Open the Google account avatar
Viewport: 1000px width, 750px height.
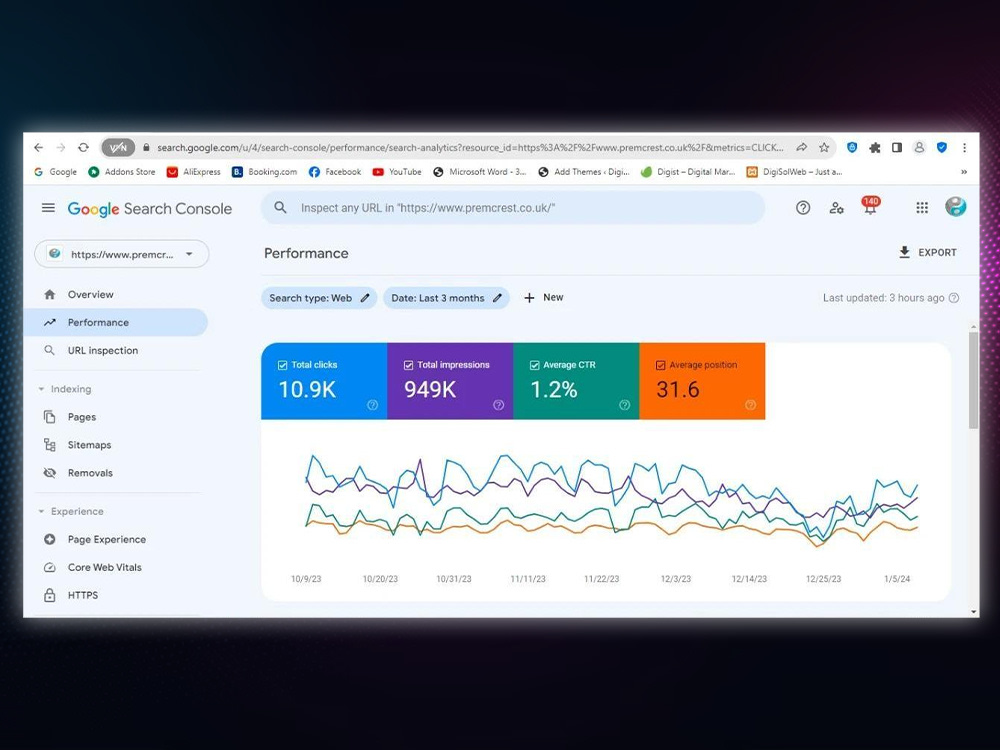[x=955, y=206]
